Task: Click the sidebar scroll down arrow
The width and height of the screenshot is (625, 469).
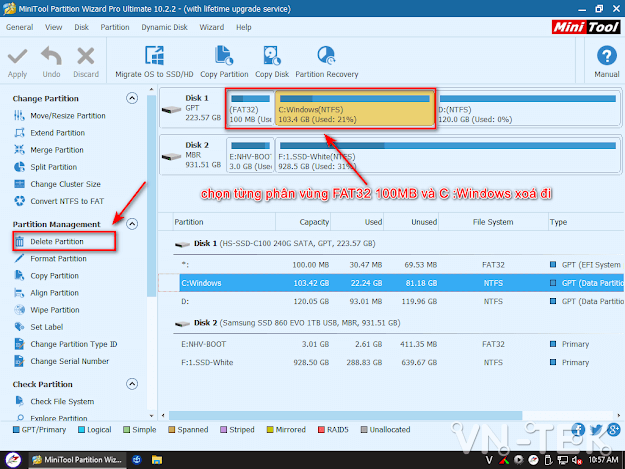Action: [151, 416]
